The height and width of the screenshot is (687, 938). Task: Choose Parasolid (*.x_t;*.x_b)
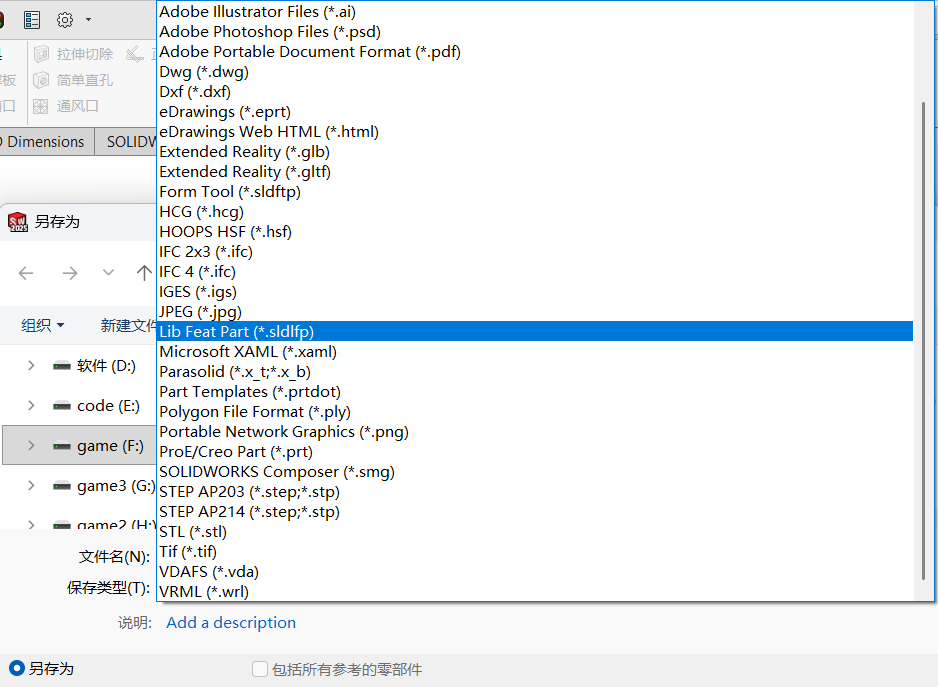click(x=534, y=372)
